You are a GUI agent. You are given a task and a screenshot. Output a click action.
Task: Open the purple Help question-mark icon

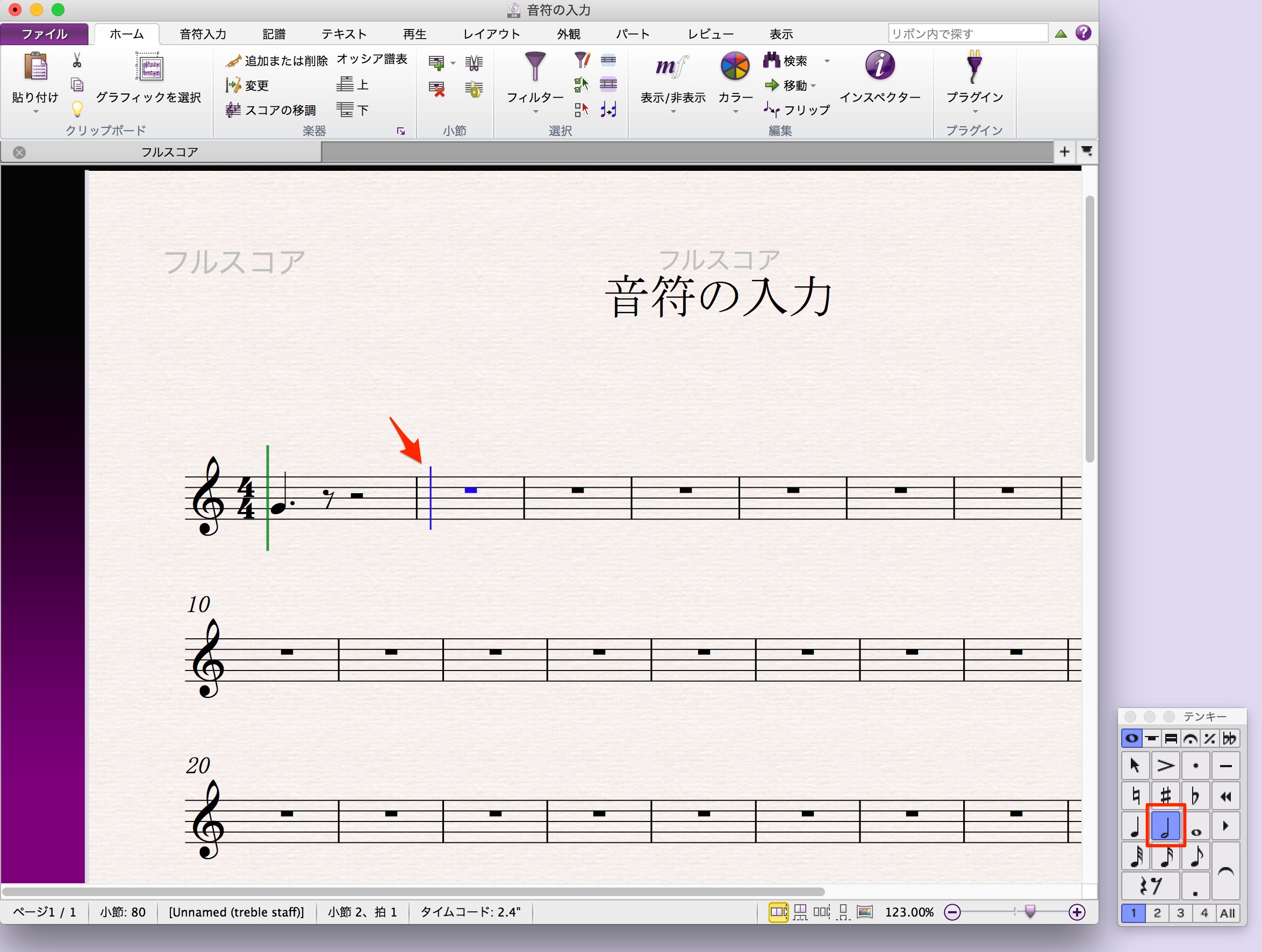pyautogui.click(x=1084, y=33)
